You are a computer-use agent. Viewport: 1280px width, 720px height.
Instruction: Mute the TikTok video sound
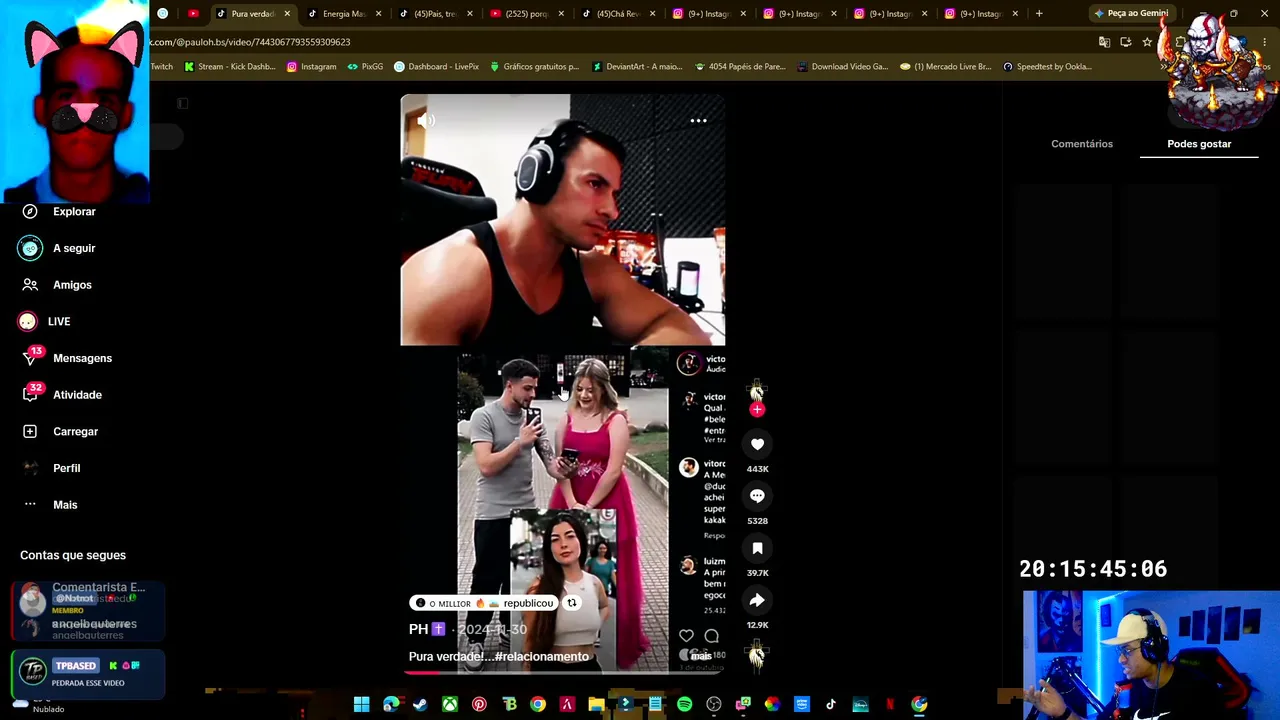426,121
